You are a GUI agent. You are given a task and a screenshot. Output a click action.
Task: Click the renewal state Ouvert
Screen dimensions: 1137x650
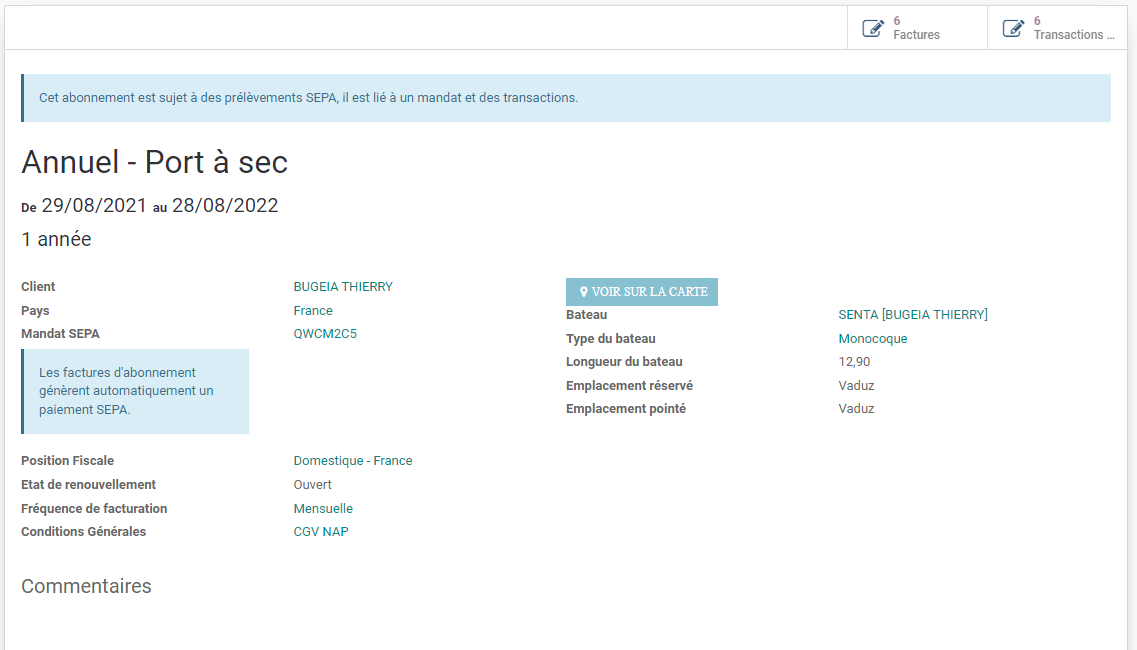tap(313, 485)
